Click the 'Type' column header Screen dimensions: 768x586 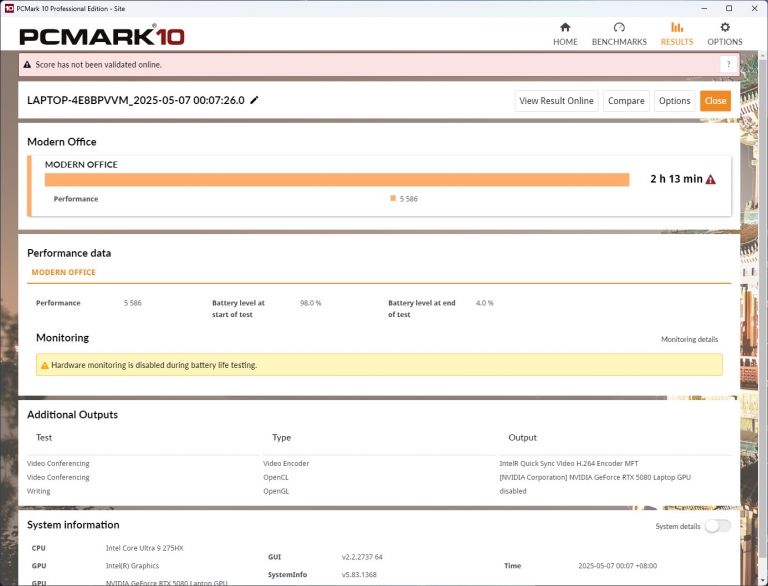tap(282, 438)
